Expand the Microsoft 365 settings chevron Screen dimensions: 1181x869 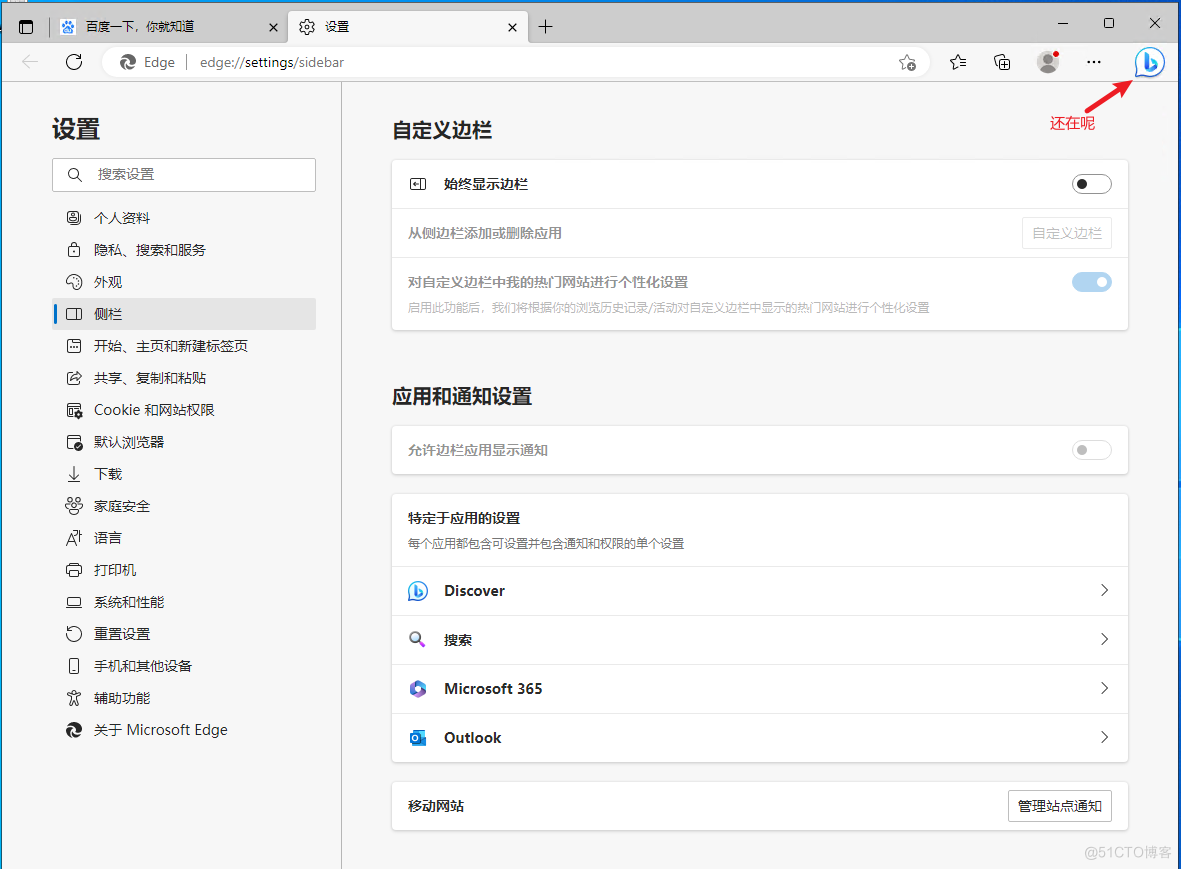point(1104,689)
